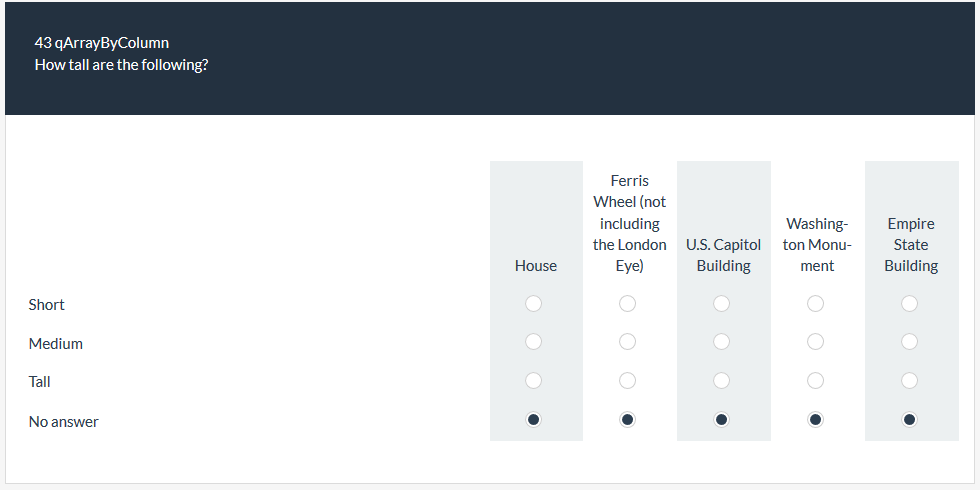Viewport: 980px width, 490px height.
Task: Click No answer under U.S. Capitol Building
Action: tap(721, 420)
